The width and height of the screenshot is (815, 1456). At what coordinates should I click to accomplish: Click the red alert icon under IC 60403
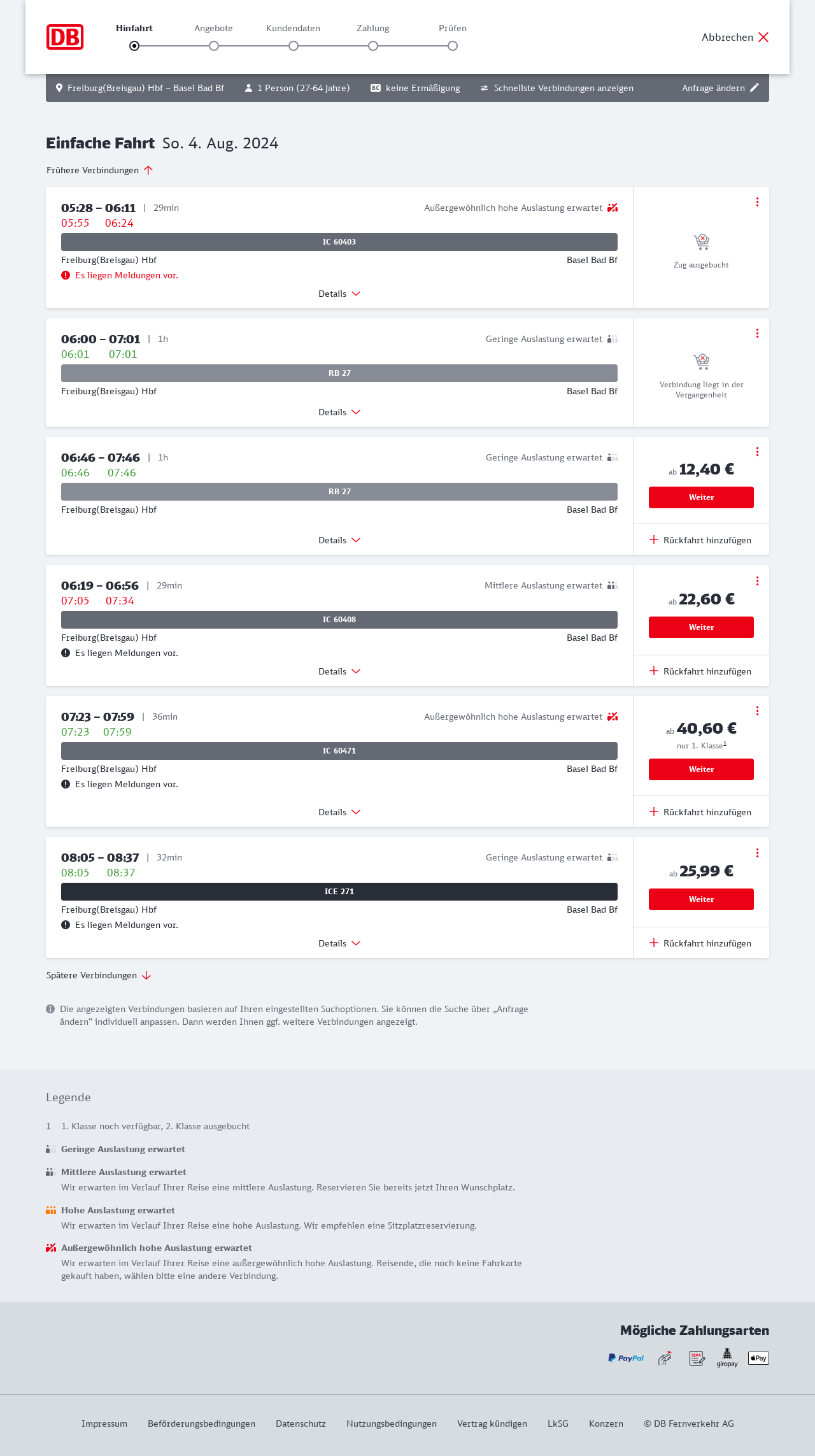pyautogui.click(x=66, y=275)
